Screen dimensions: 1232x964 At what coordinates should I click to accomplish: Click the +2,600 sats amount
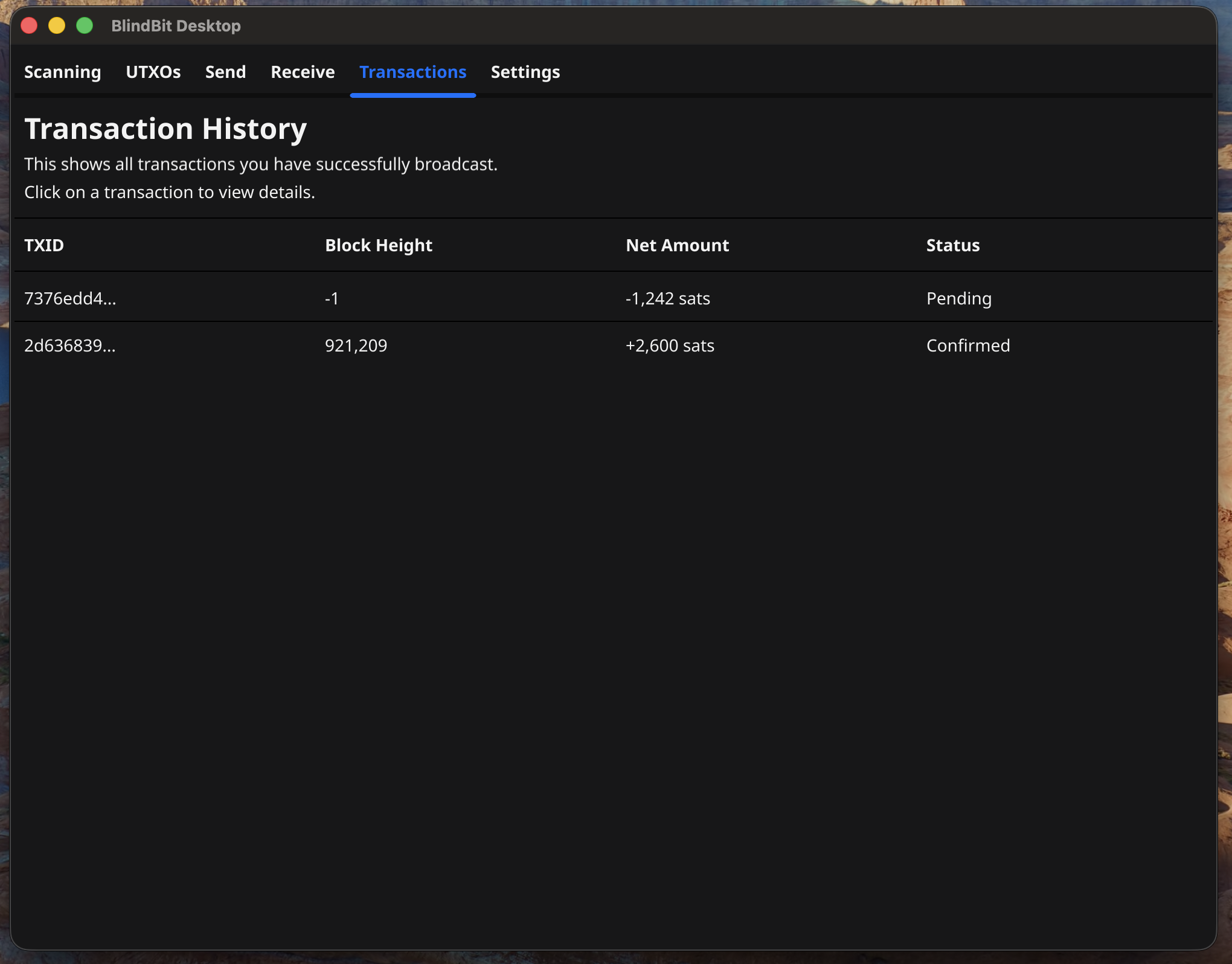669,345
